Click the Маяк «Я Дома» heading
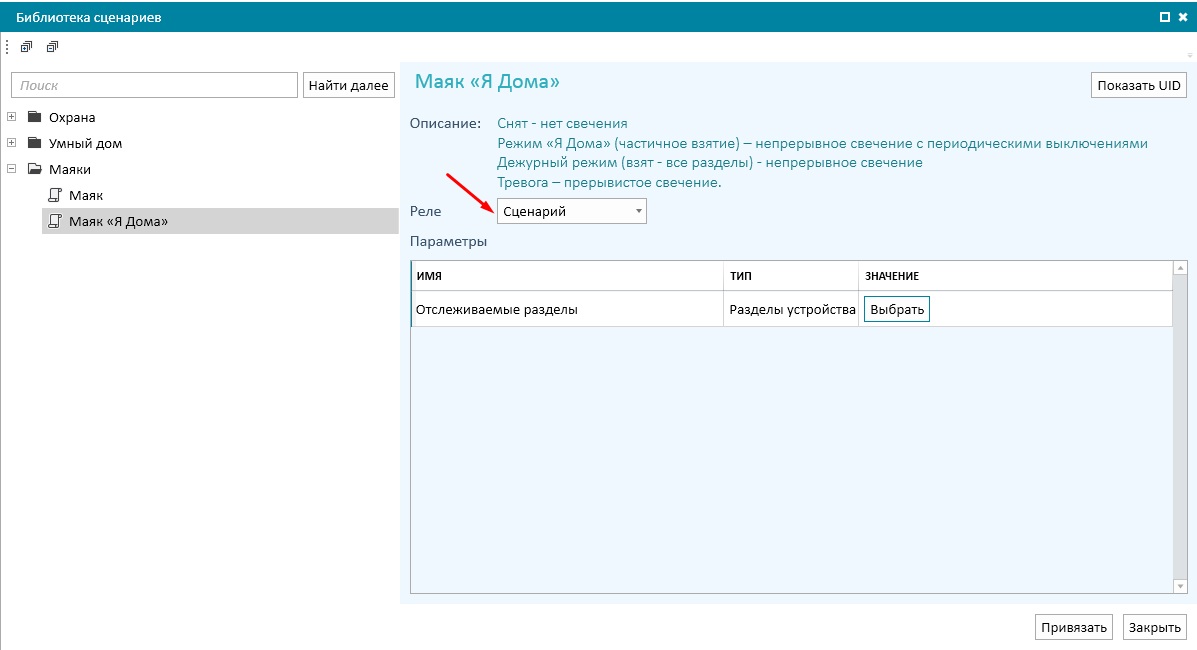This screenshot has width=1197, height=650. (487, 82)
